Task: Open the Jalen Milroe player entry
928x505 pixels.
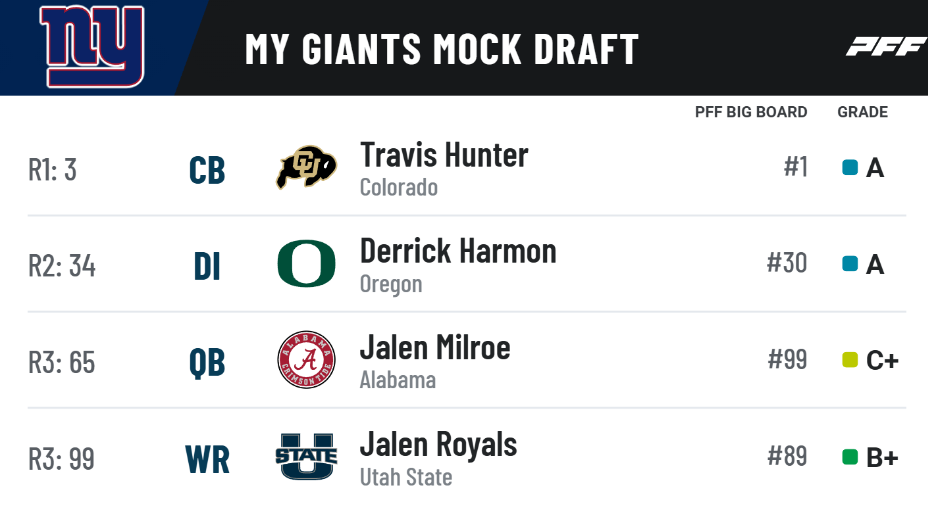Action: click(x=435, y=347)
